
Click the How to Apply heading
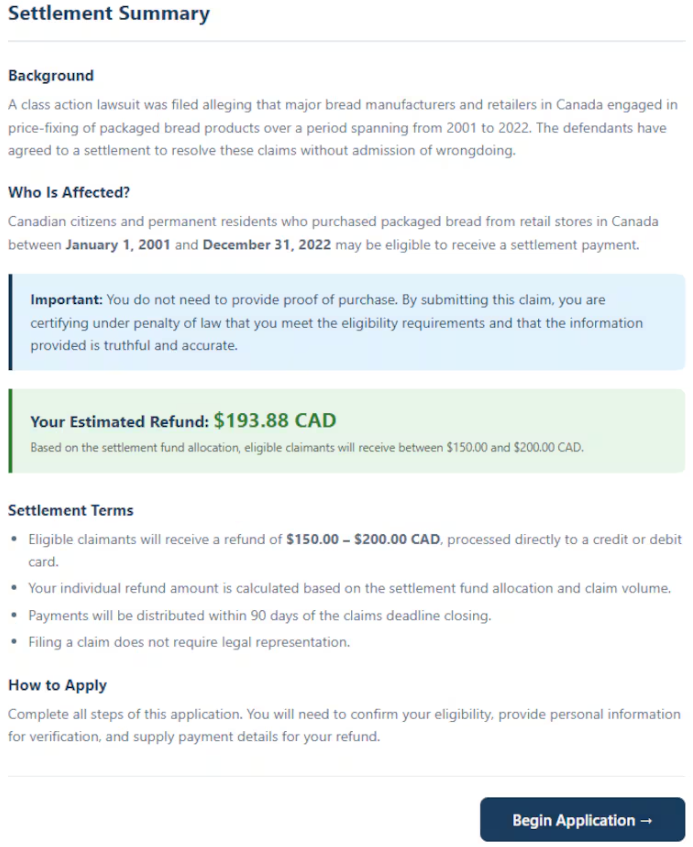[57, 686]
